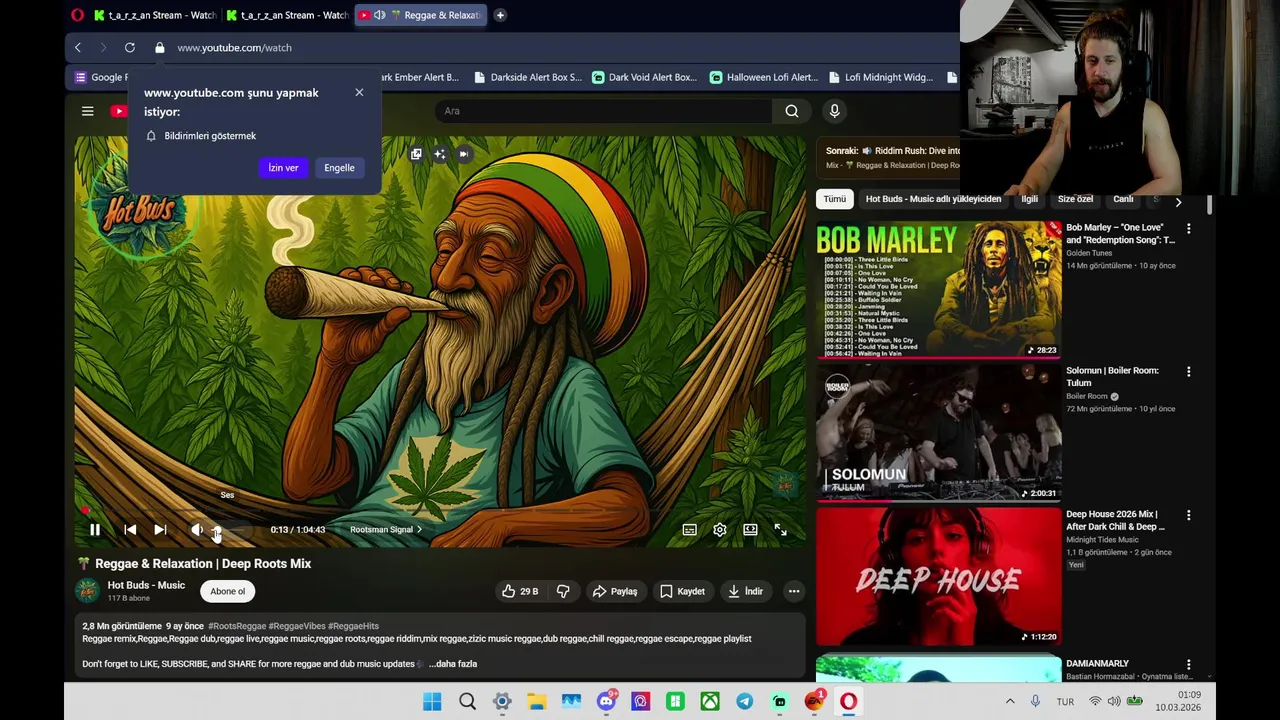Image resolution: width=1280 pixels, height=720 pixels.
Task: Open Bob Marley One Love video thumbnail
Action: click(939, 289)
